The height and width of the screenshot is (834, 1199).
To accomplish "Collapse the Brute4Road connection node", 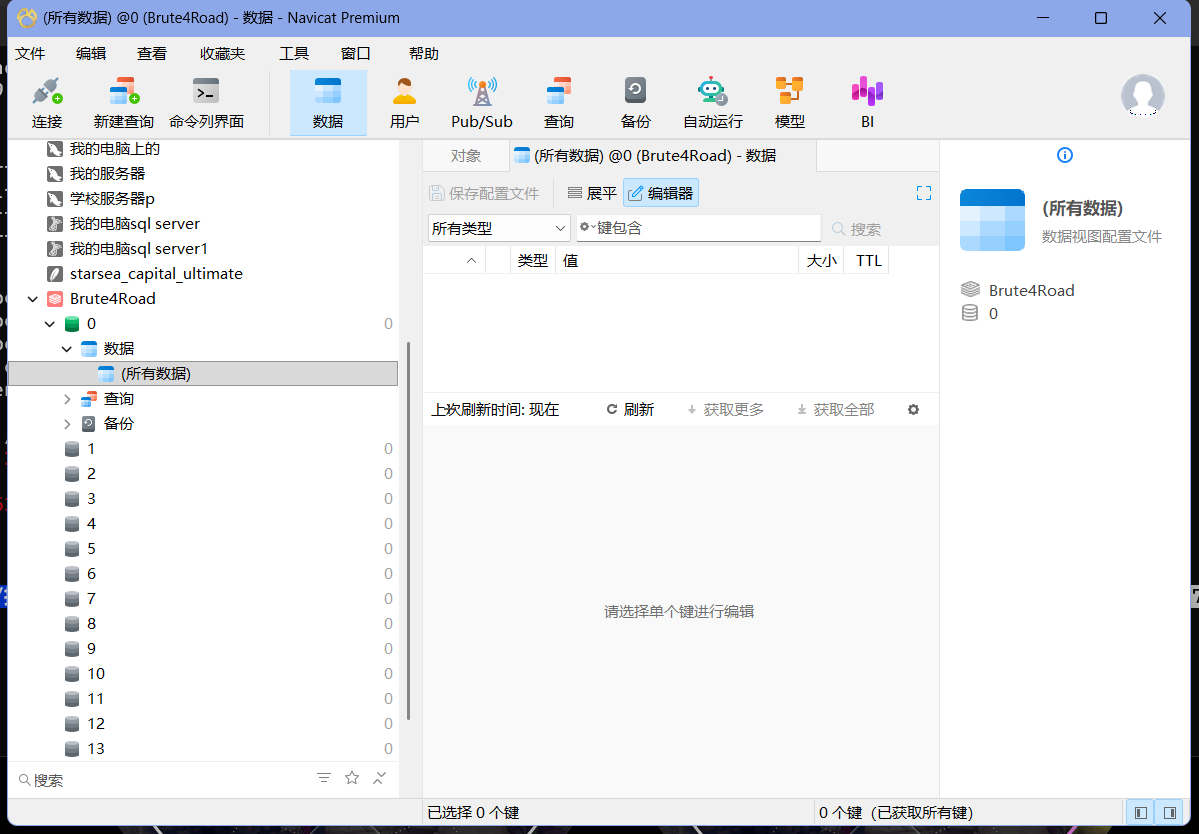I will (x=33, y=299).
